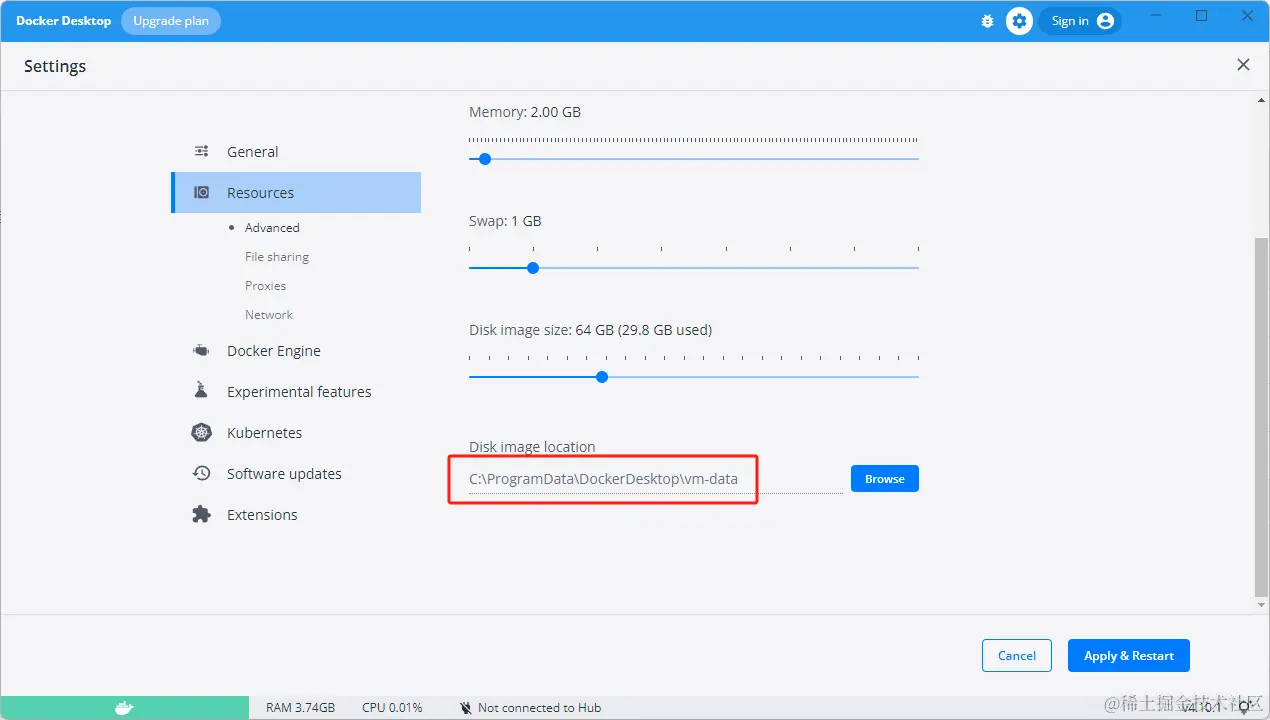The width and height of the screenshot is (1270, 720).
Task: Click the 'Disk image size: 64 GB' label
Action: [x=590, y=330]
